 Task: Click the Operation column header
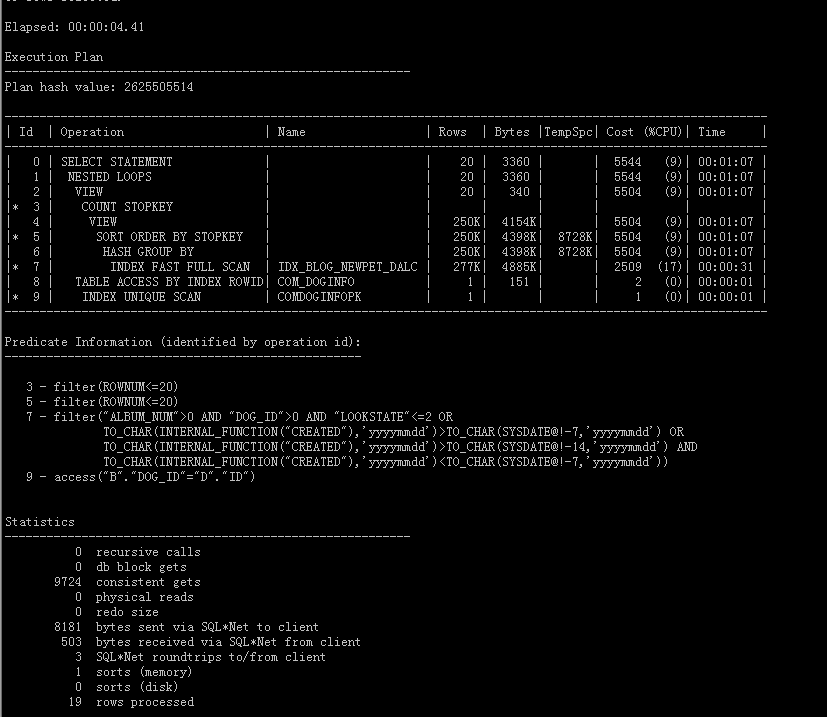[x=93, y=132]
